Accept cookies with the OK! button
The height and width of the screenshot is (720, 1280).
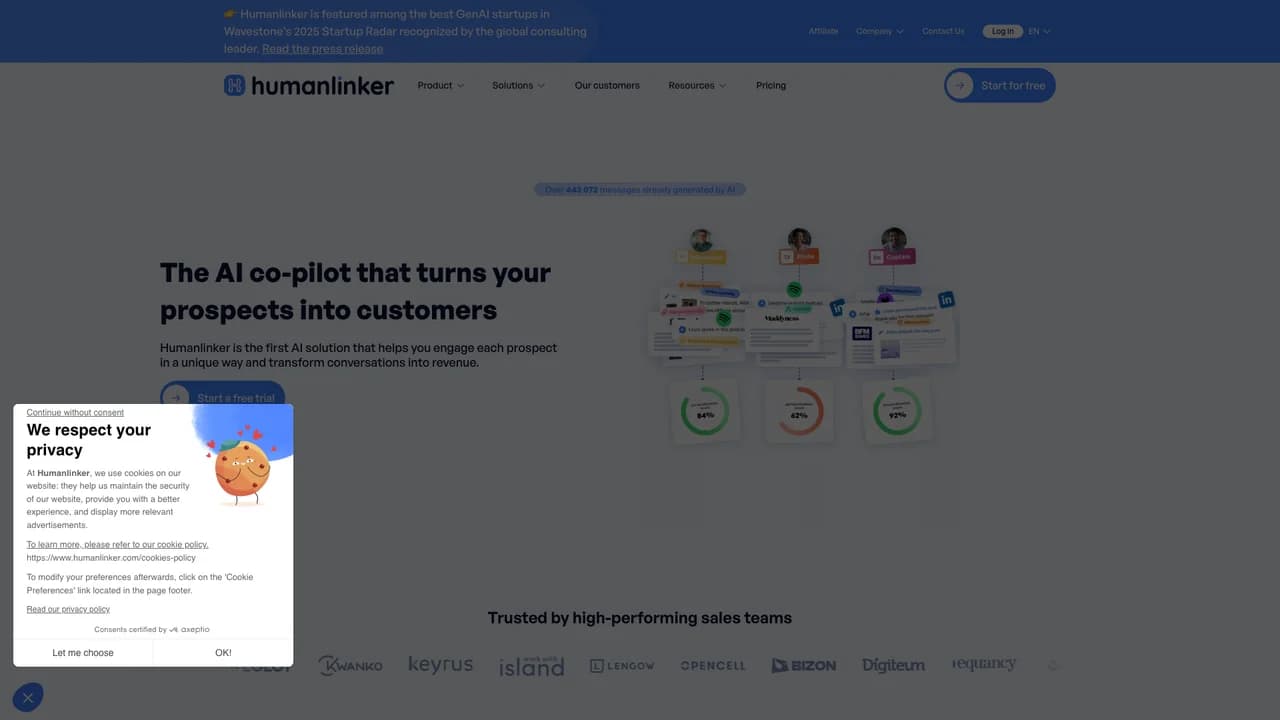click(x=223, y=653)
